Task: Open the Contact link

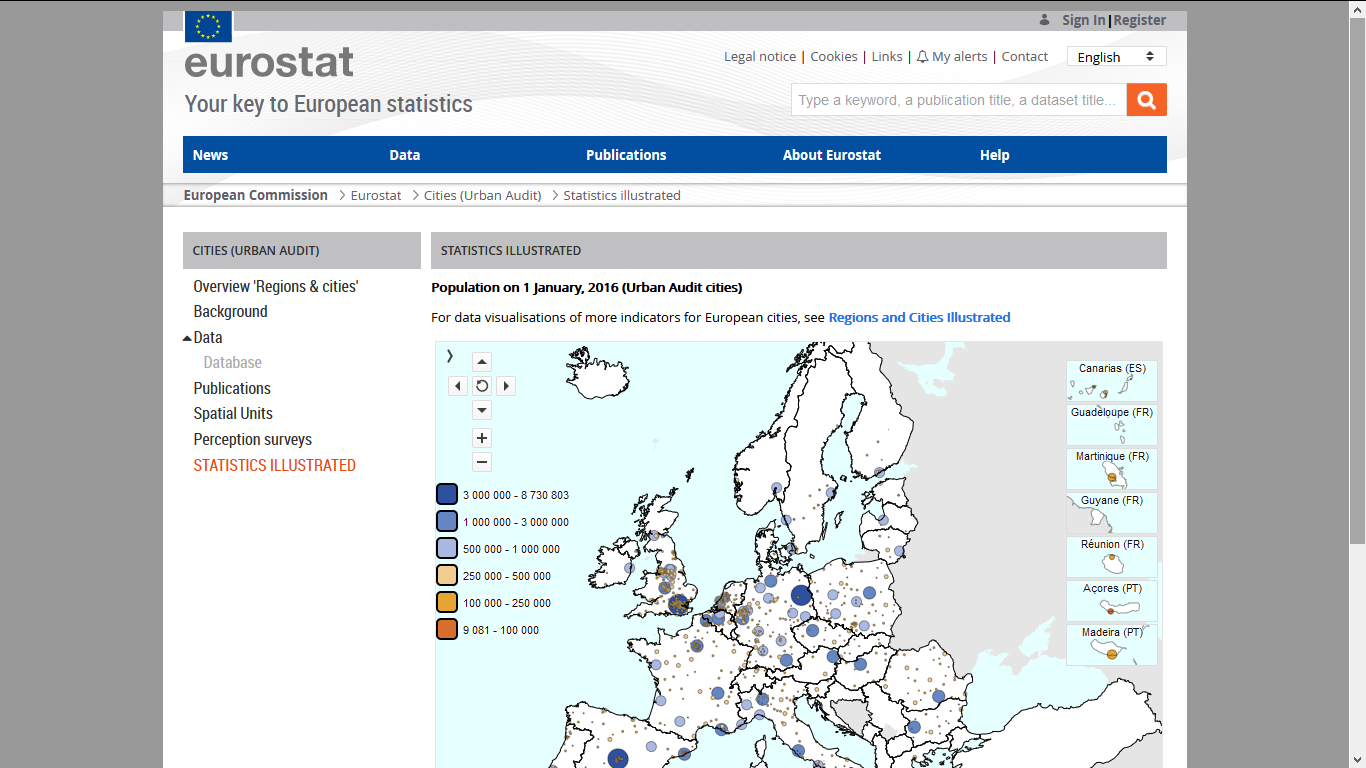Action: click(1025, 57)
